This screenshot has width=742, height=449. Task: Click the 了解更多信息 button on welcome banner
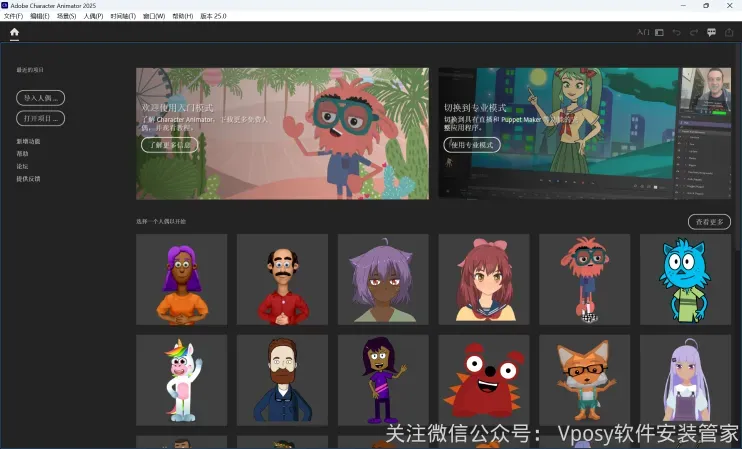click(x=169, y=145)
